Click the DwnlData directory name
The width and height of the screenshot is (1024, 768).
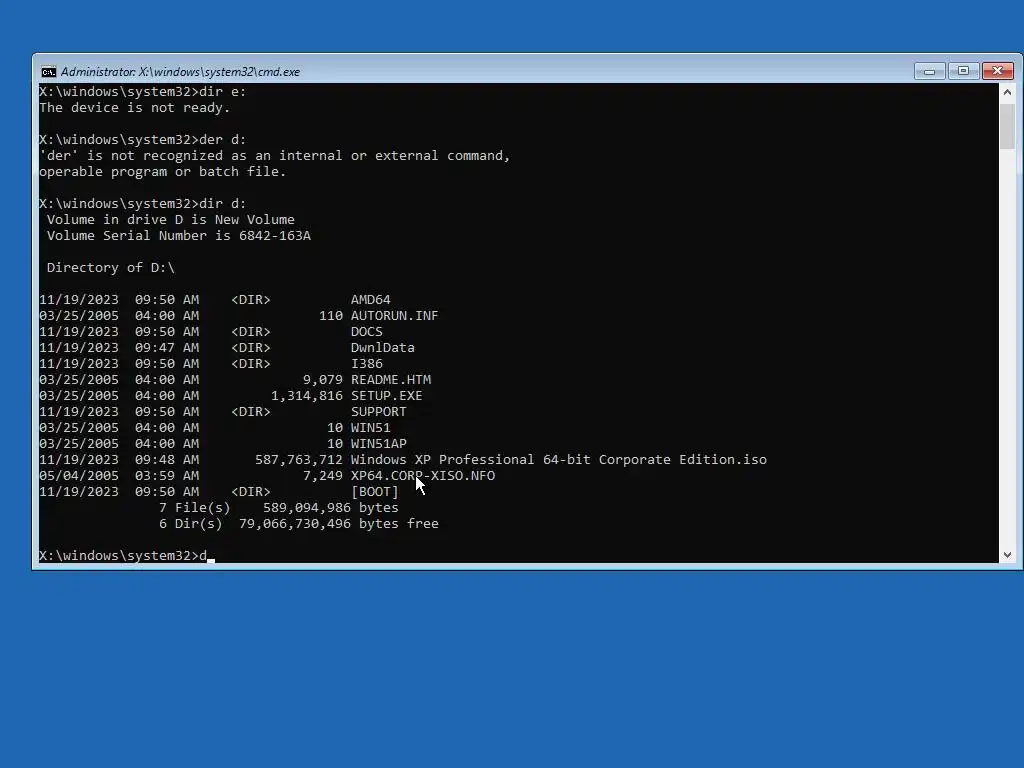383,347
